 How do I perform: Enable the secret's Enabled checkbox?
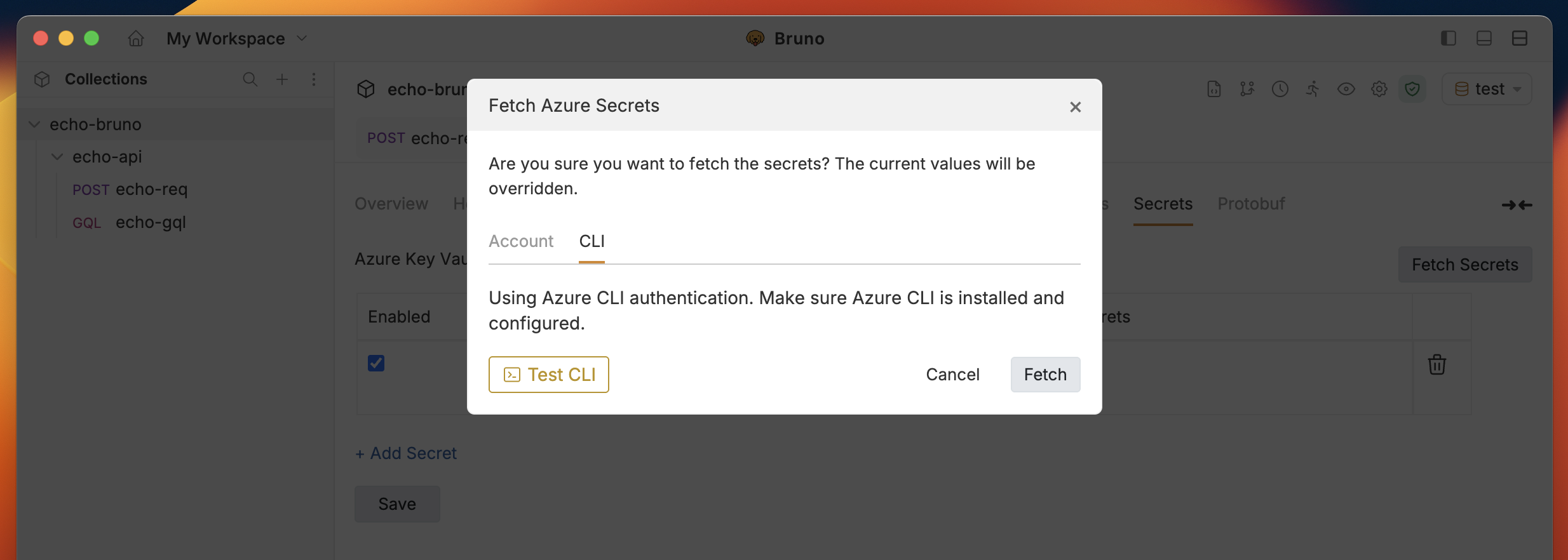[375, 363]
